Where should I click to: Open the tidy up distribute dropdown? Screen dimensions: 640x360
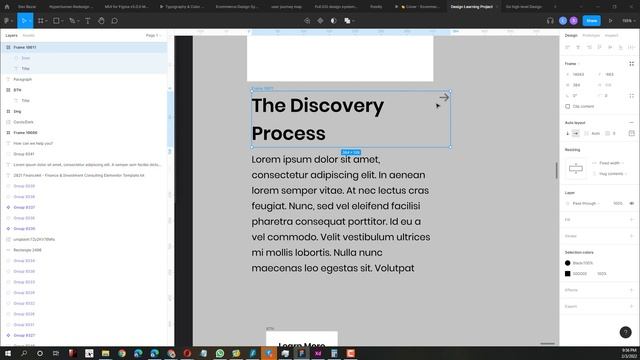pyautogui.click(x=631, y=47)
